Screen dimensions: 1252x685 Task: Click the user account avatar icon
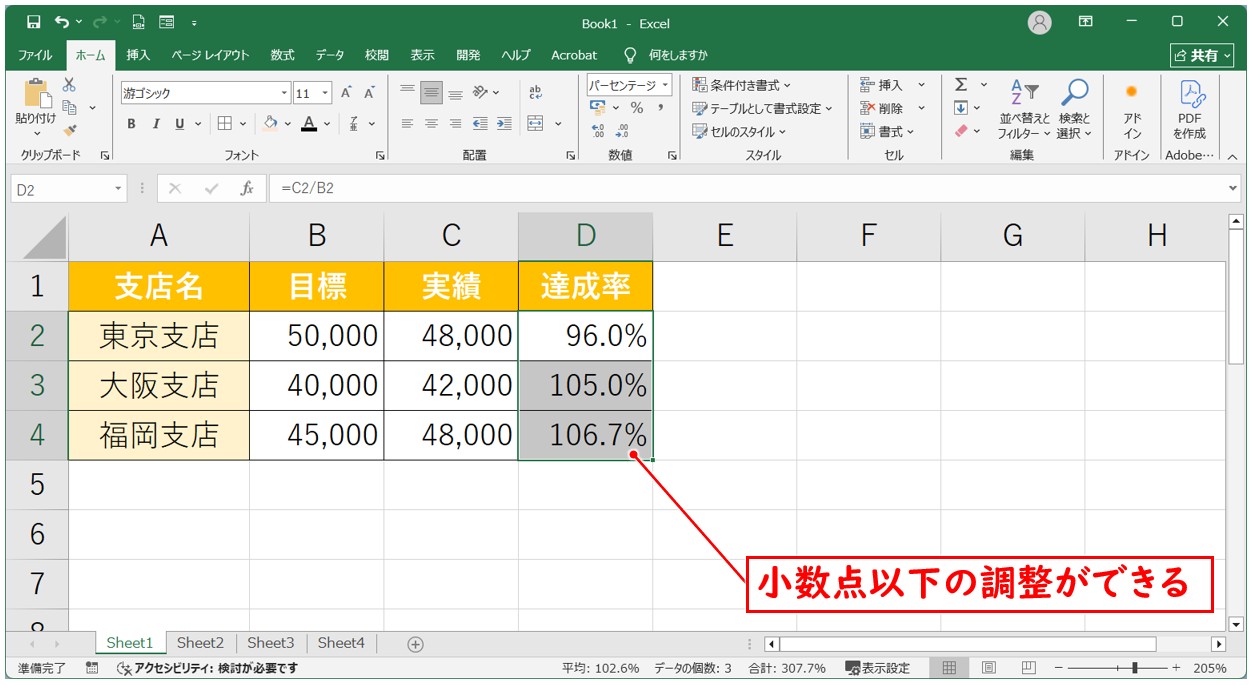pyautogui.click(x=1040, y=22)
